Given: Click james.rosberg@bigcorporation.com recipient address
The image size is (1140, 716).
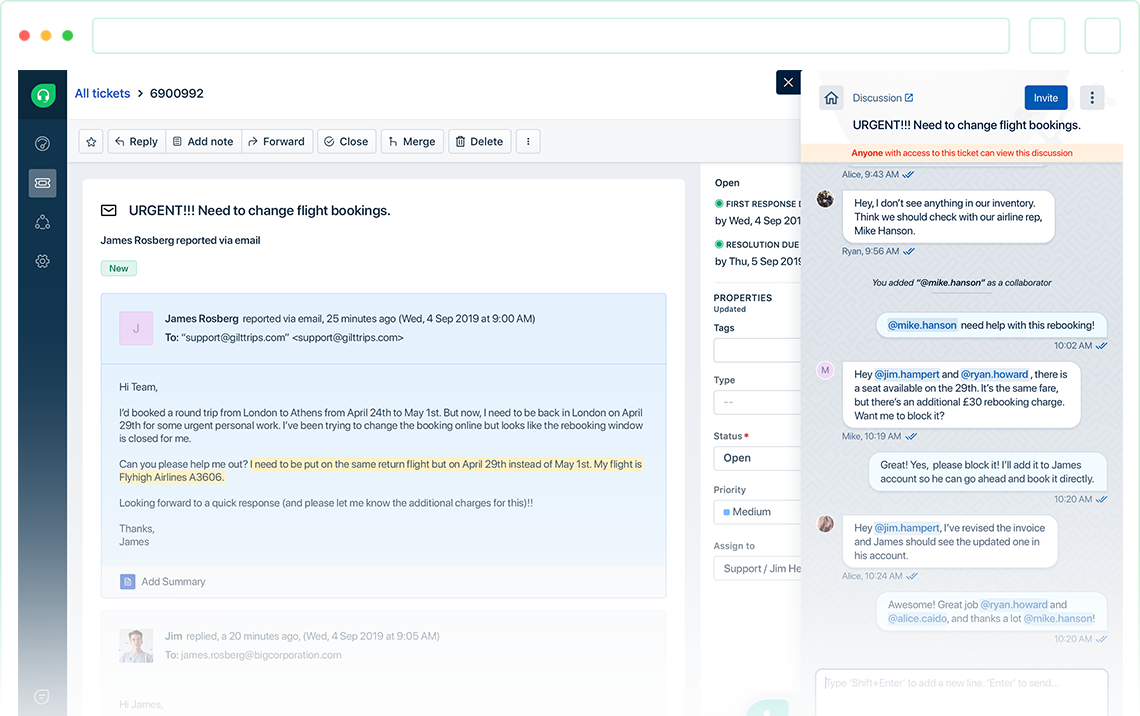Looking at the screenshot, I should (x=261, y=655).
